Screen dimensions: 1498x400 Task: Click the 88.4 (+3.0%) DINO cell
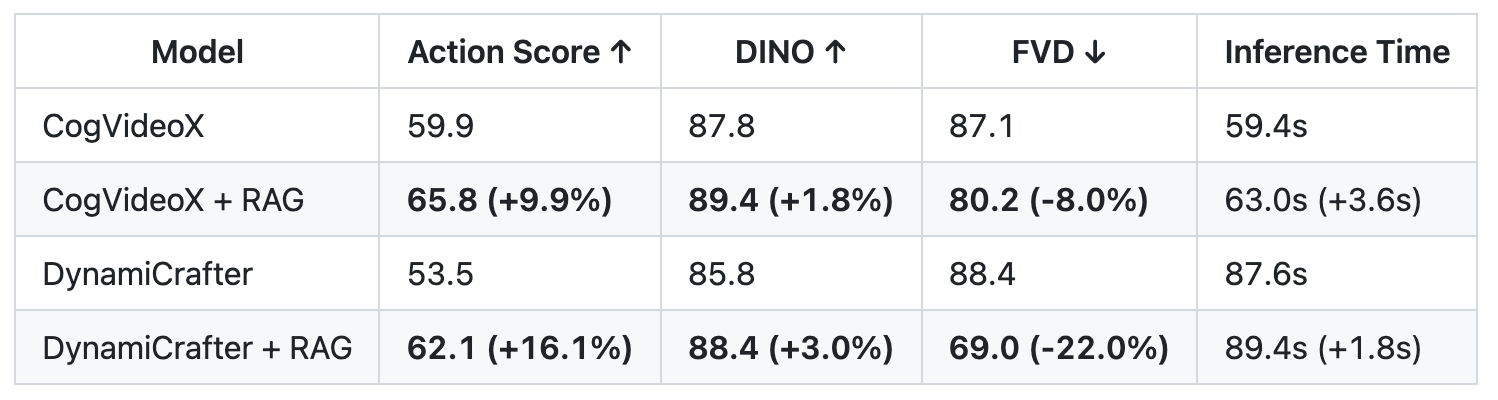[790, 348]
